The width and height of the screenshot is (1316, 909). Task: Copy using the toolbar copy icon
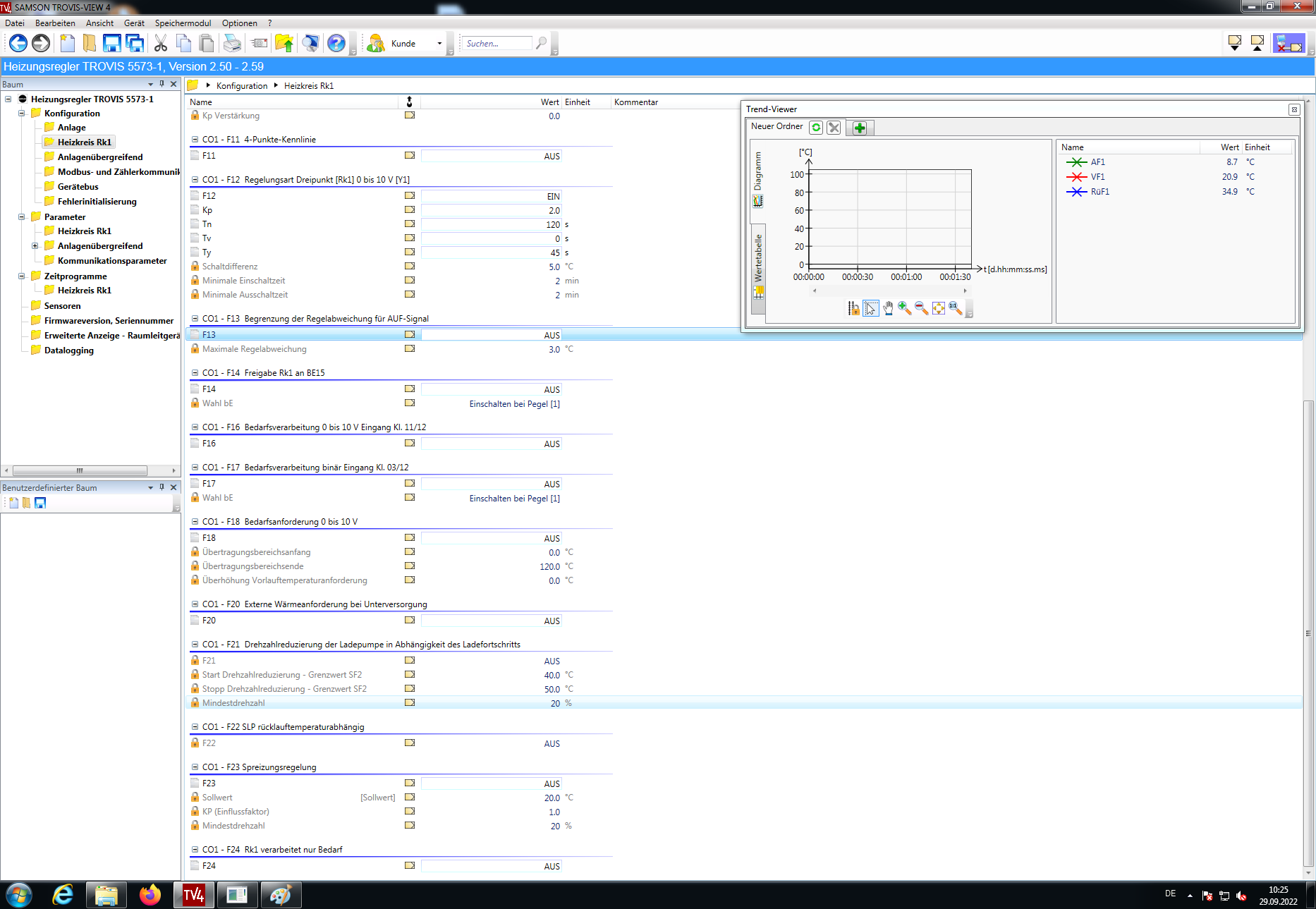pyautogui.click(x=183, y=44)
